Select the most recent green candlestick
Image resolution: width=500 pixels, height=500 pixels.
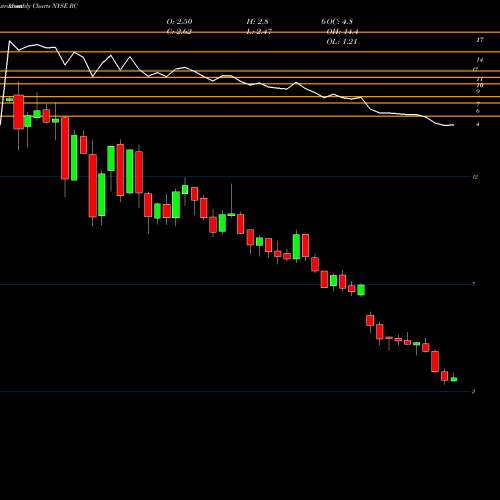[x=454, y=379]
